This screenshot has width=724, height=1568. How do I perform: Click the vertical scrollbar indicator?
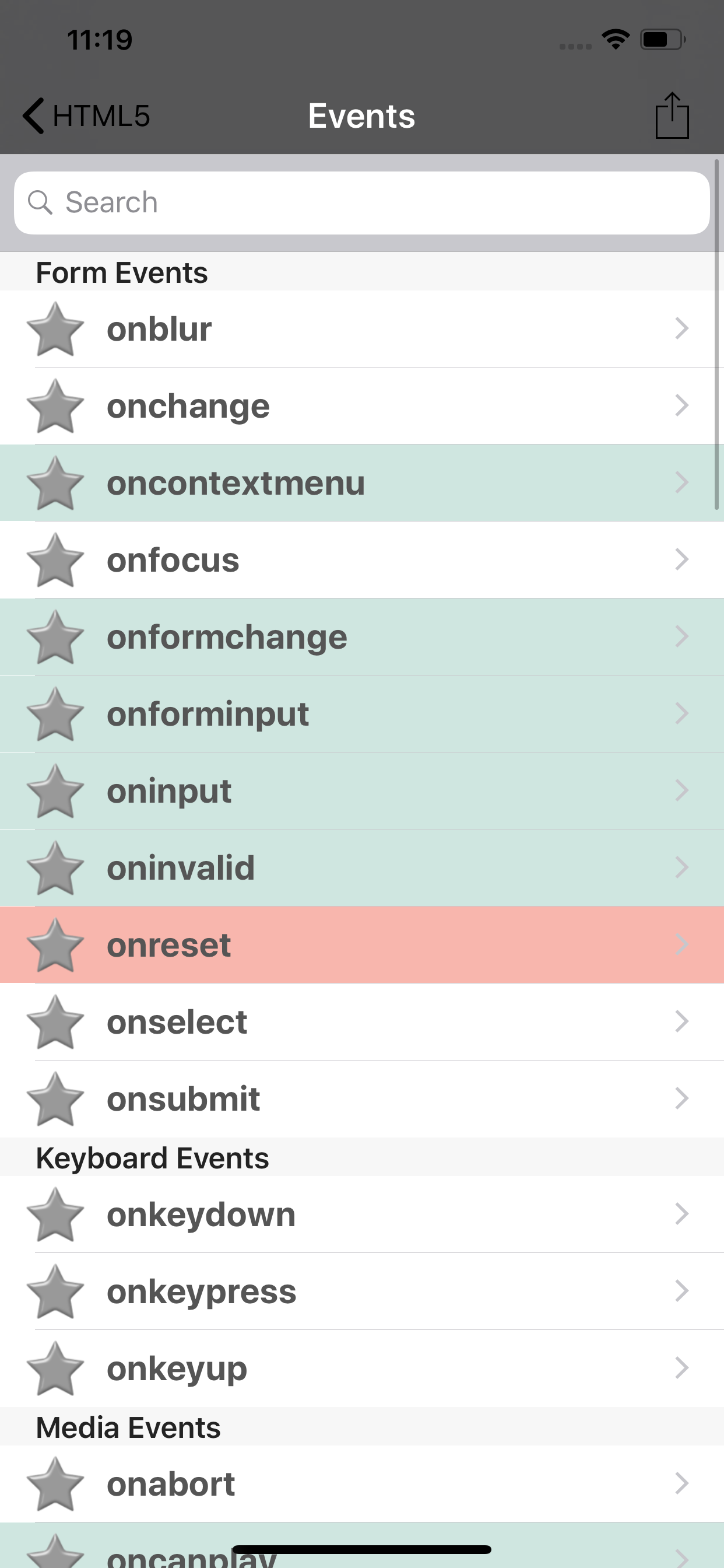pos(716,334)
